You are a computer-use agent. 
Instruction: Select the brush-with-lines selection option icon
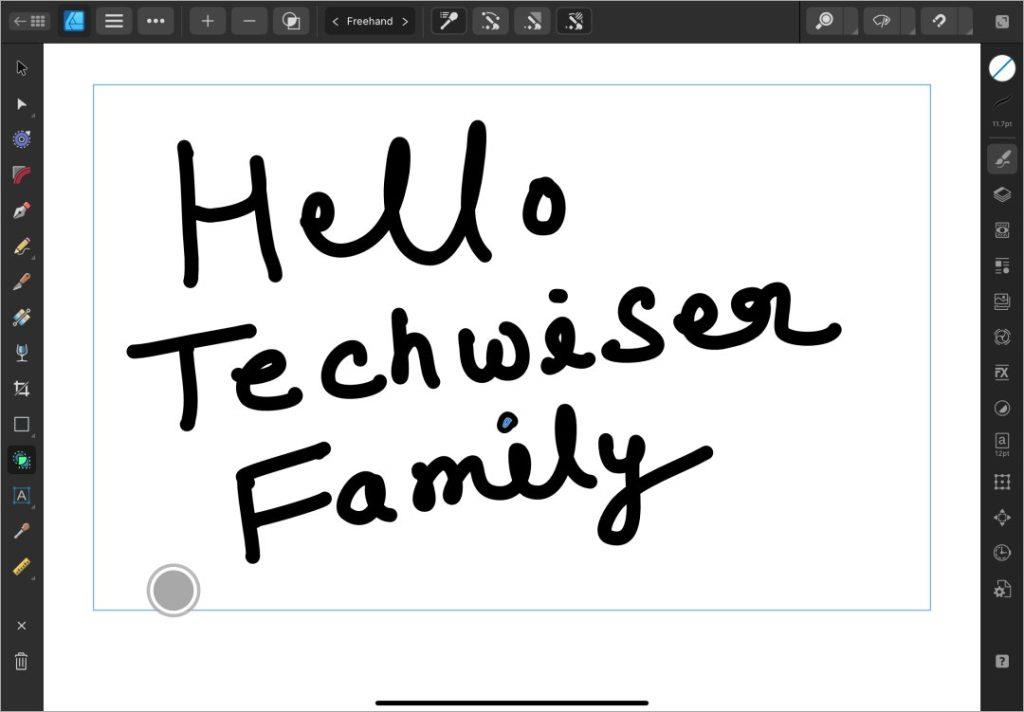tap(448, 22)
